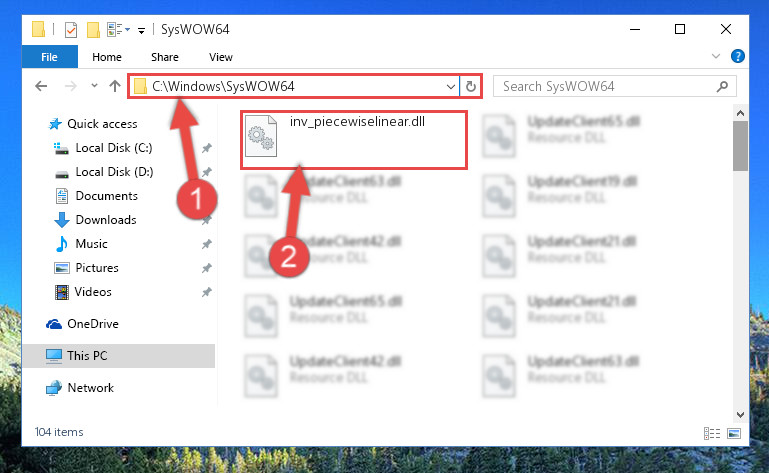Open the File menu
Screen dimensions: 769x473
pyautogui.click(x=50, y=57)
